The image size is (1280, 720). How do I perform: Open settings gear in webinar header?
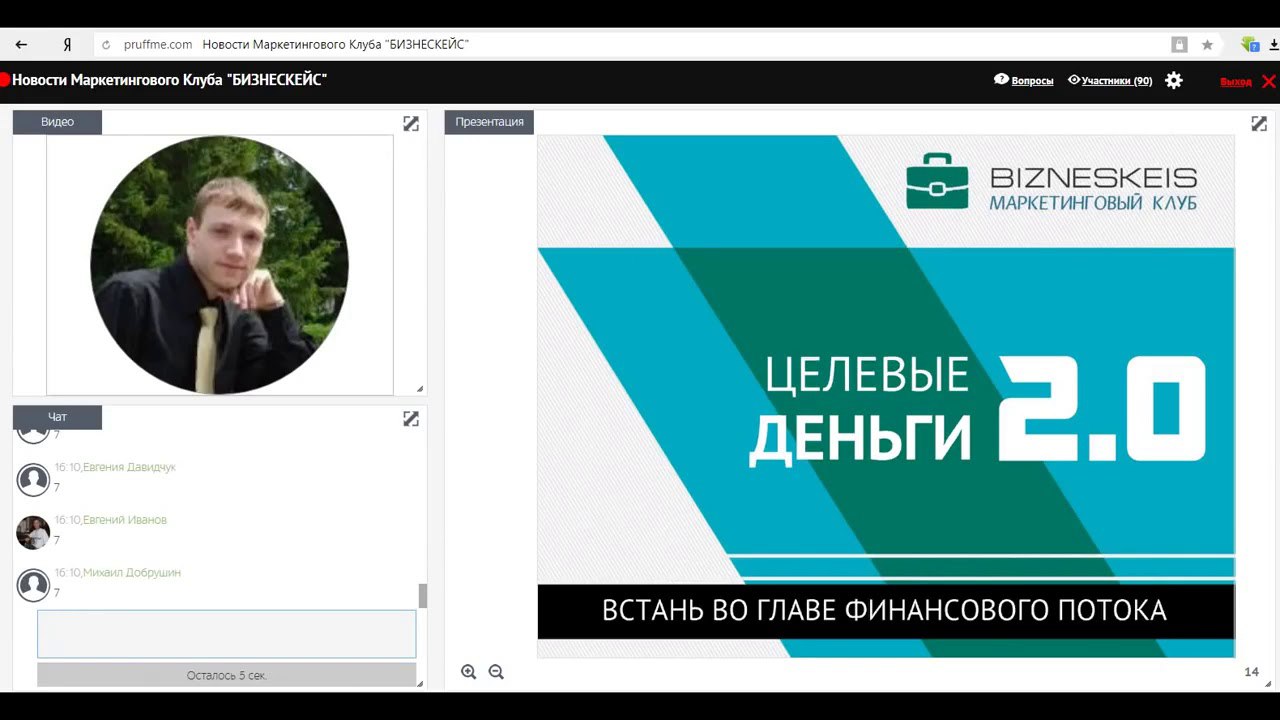tap(1174, 80)
